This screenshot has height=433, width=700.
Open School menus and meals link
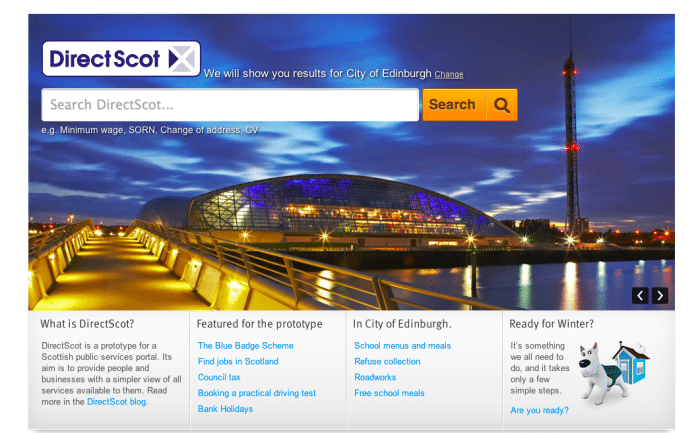(x=402, y=346)
